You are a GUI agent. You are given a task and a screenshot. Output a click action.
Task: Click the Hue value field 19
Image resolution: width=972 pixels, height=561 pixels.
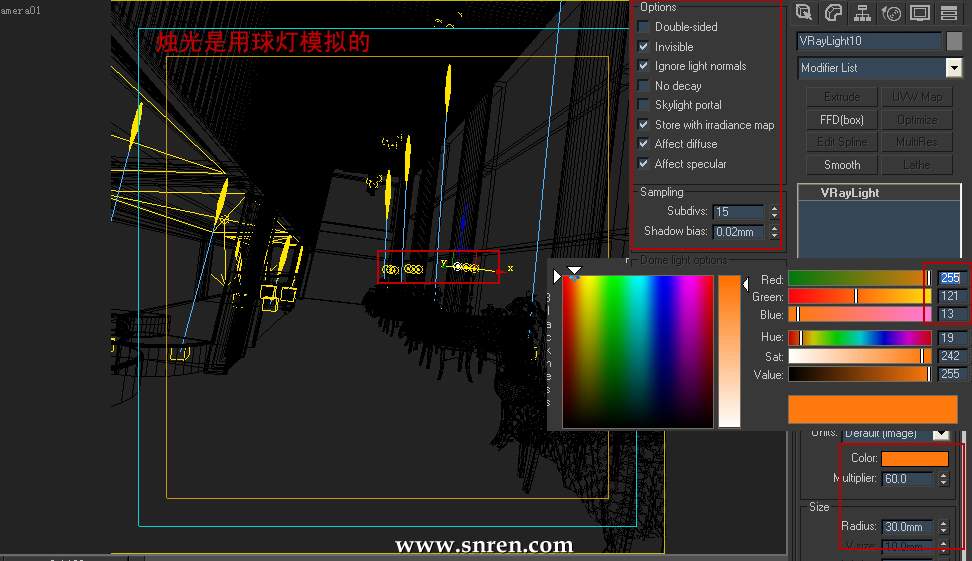(x=952, y=338)
